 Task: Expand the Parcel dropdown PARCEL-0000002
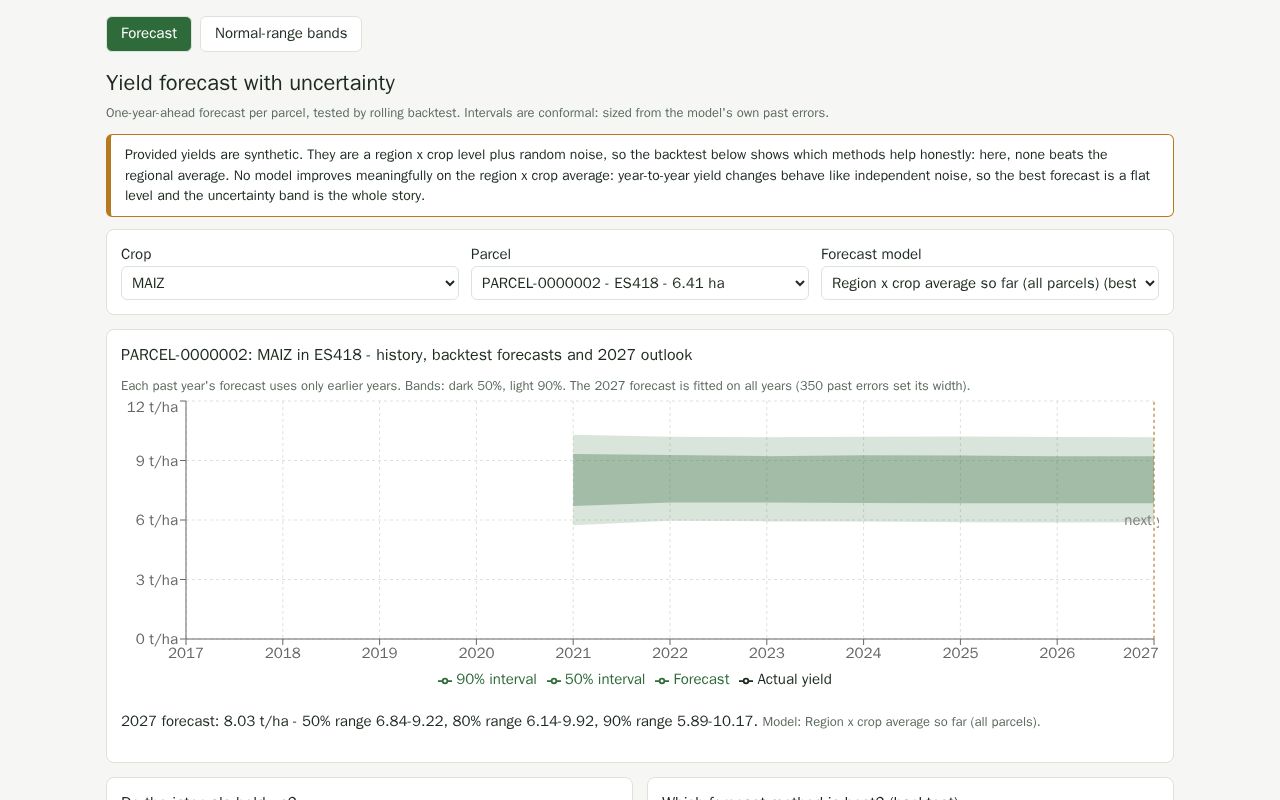click(x=640, y=283)
